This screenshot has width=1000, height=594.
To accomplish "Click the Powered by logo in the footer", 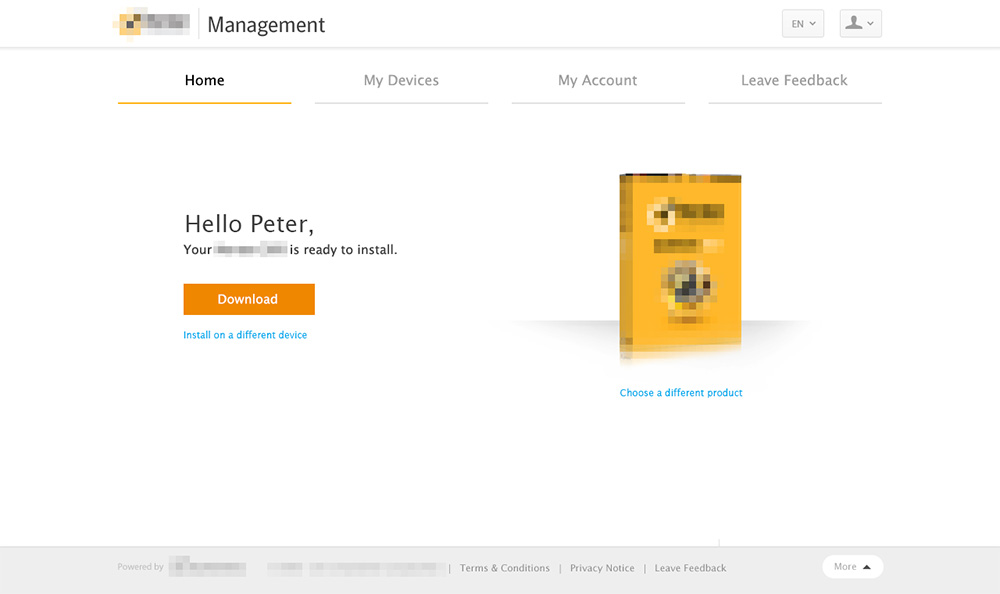I will pos(207,567).
